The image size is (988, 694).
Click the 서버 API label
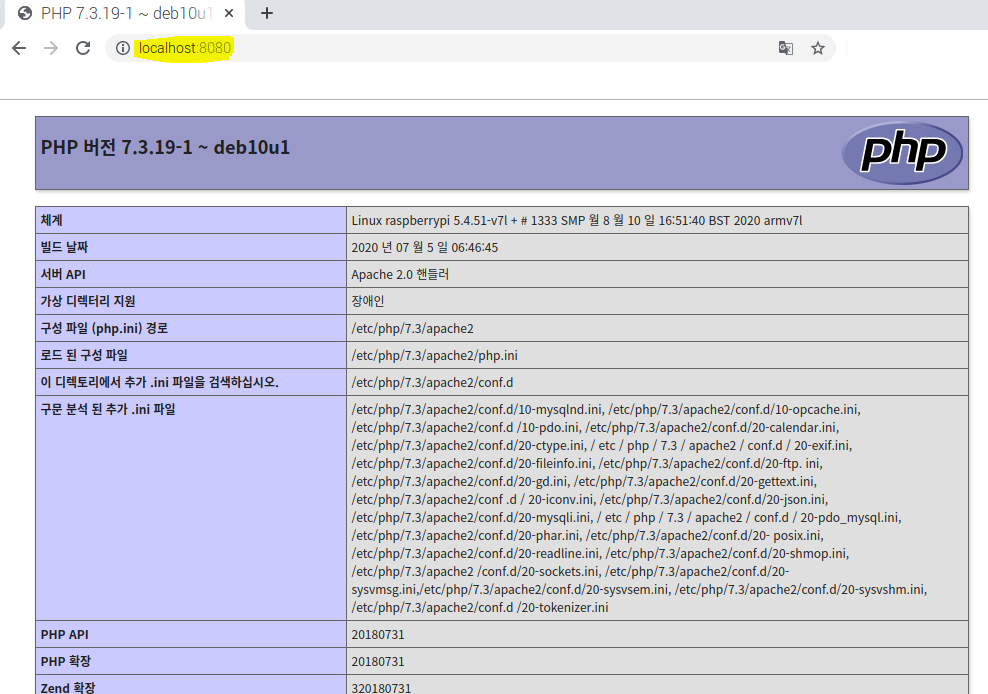point(63,274)
